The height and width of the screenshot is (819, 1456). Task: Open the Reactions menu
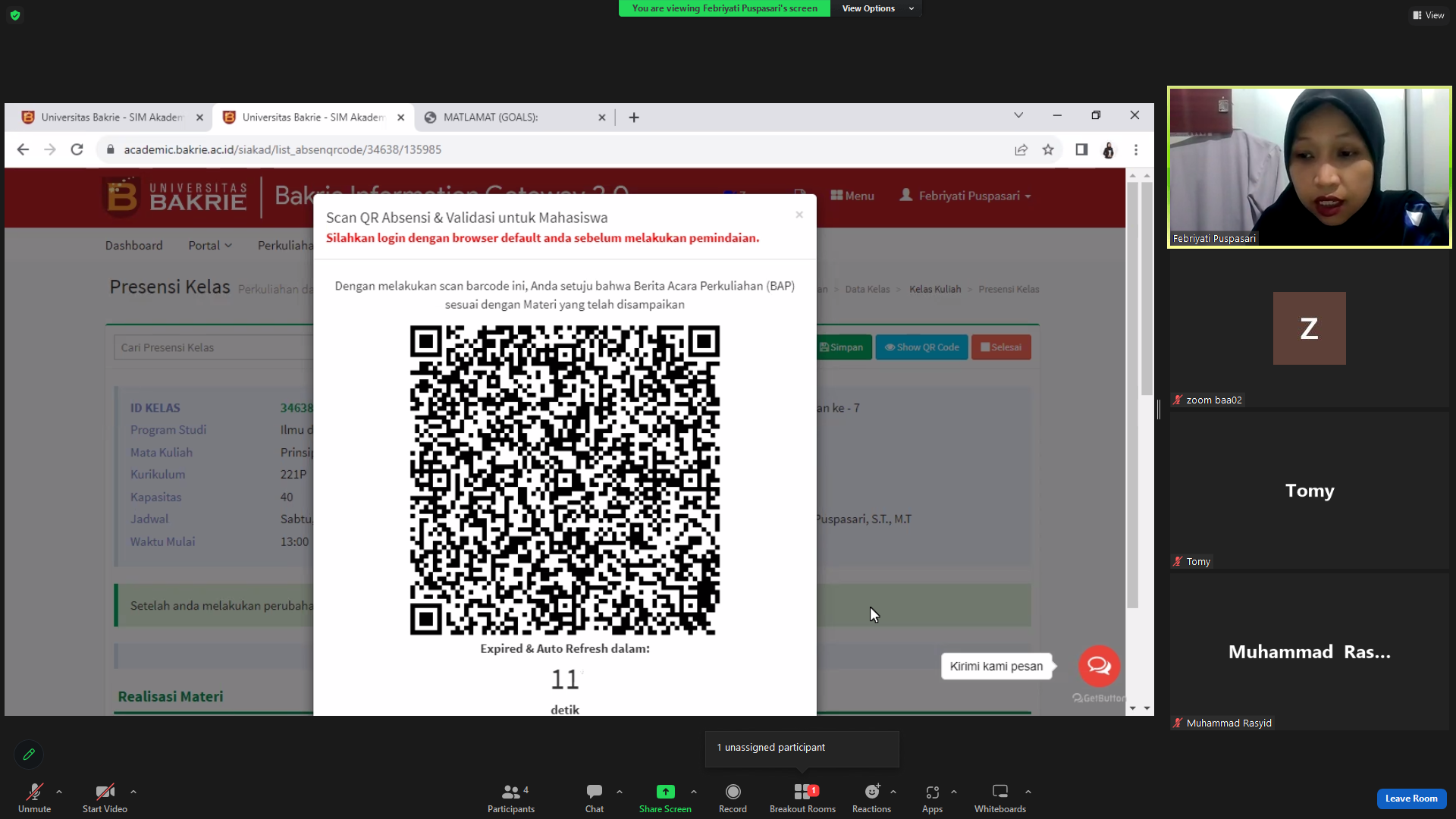click(x=871, y=798)
